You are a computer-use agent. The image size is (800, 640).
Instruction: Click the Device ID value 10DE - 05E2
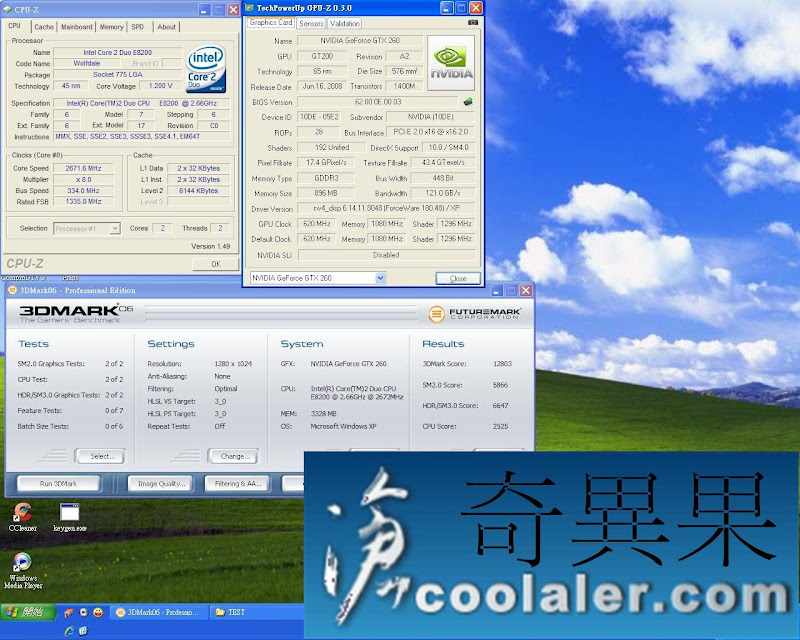319,117
